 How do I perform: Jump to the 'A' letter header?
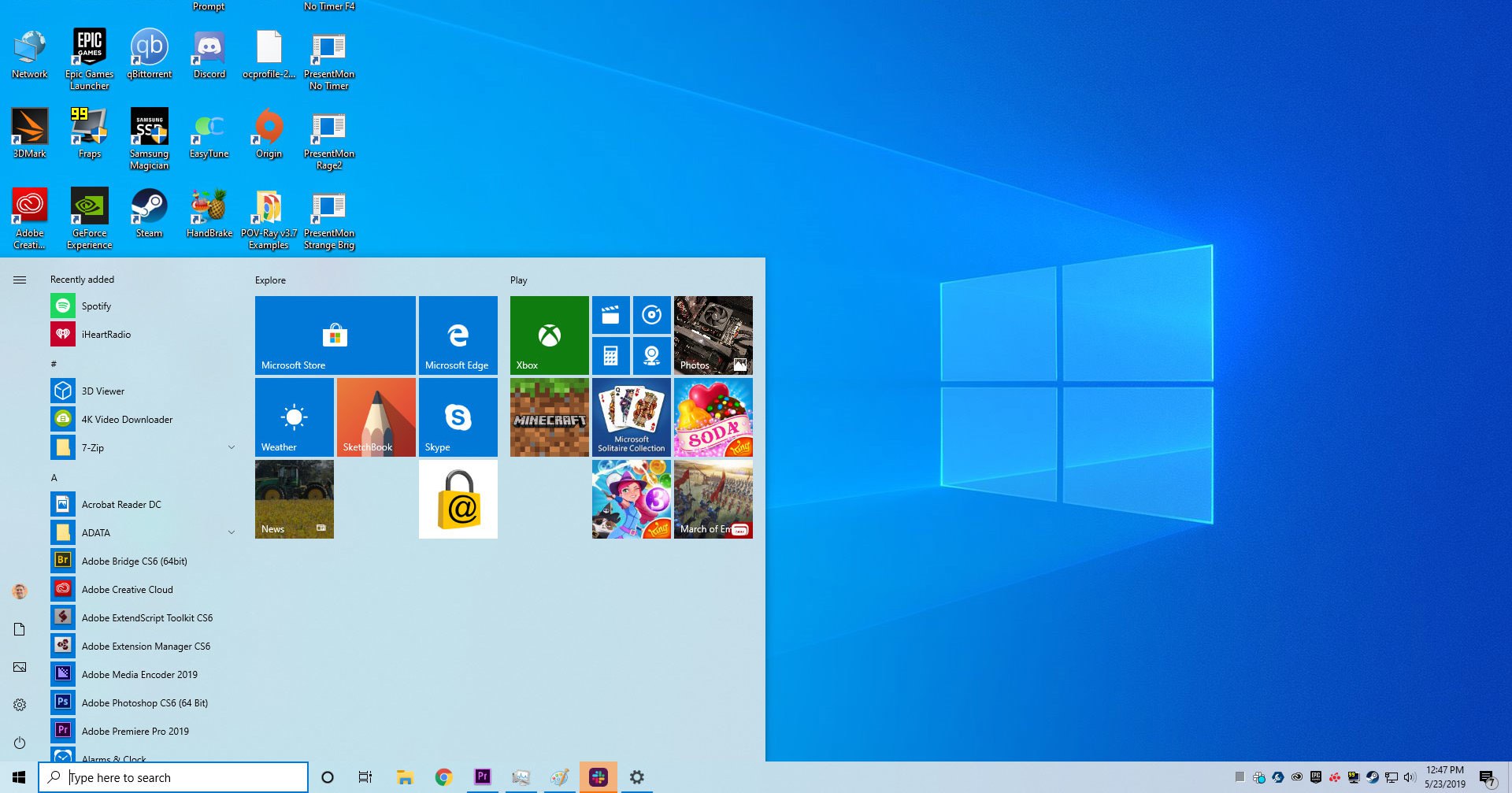[54, 477]
